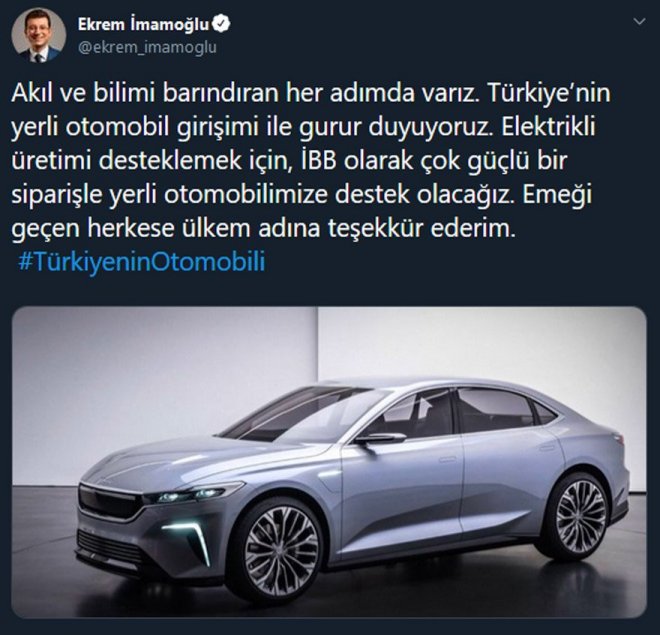
Task: Click the car's rear door window
Action: point(494,410)
